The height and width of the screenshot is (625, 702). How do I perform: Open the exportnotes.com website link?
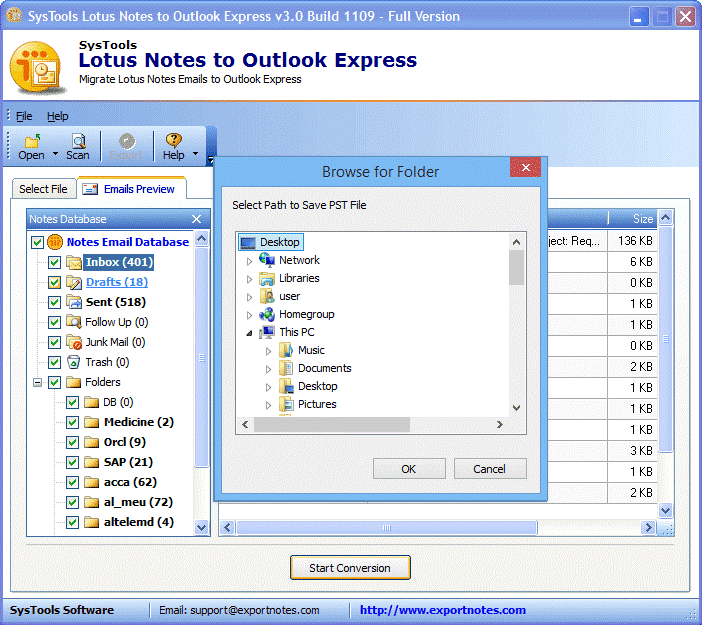[442, 610]
